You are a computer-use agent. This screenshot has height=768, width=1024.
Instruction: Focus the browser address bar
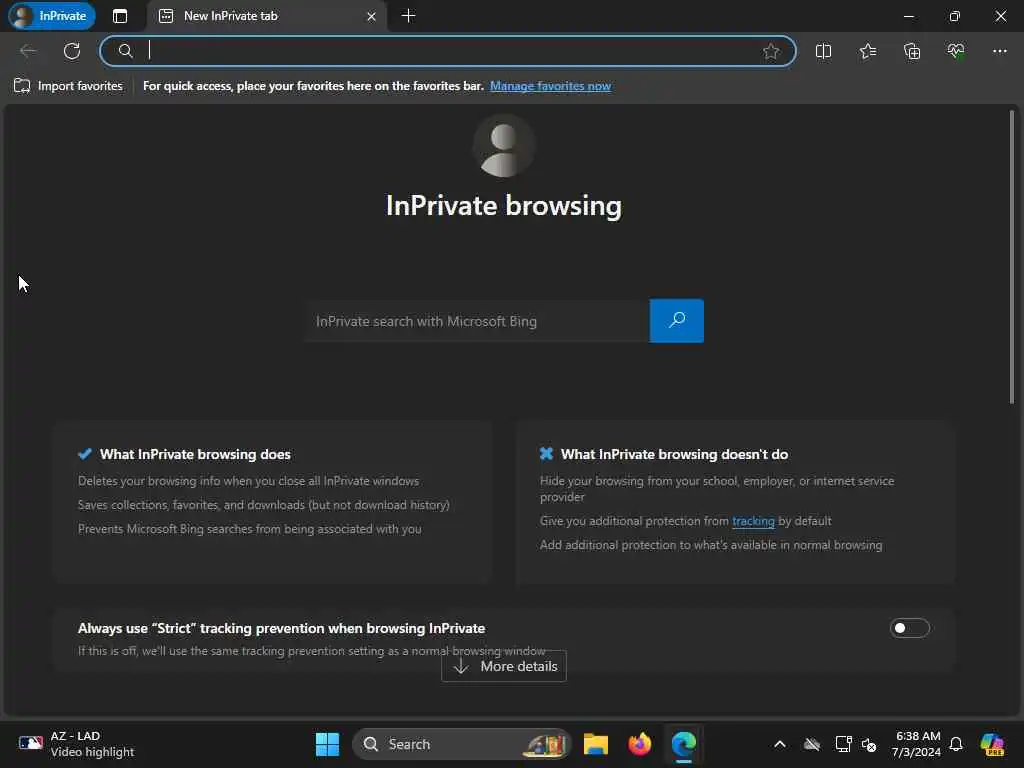(x=447, y=51)
